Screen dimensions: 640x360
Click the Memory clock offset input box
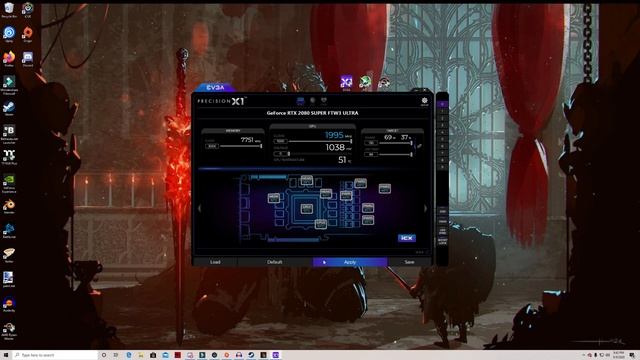click(212, 146)
